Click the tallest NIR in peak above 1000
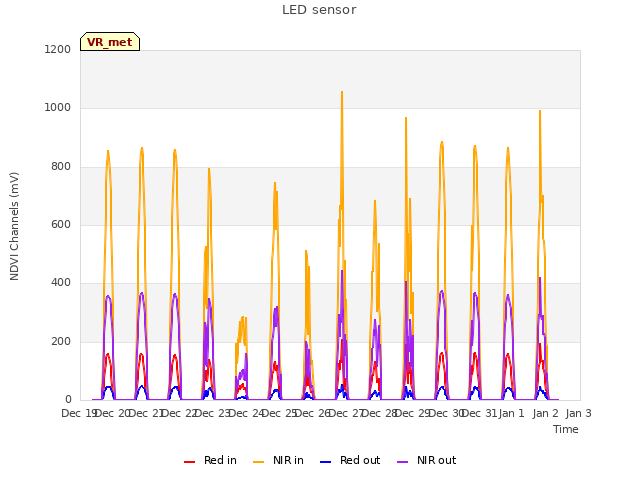Screen dimensions: 640x480 (x=342, y=92)
